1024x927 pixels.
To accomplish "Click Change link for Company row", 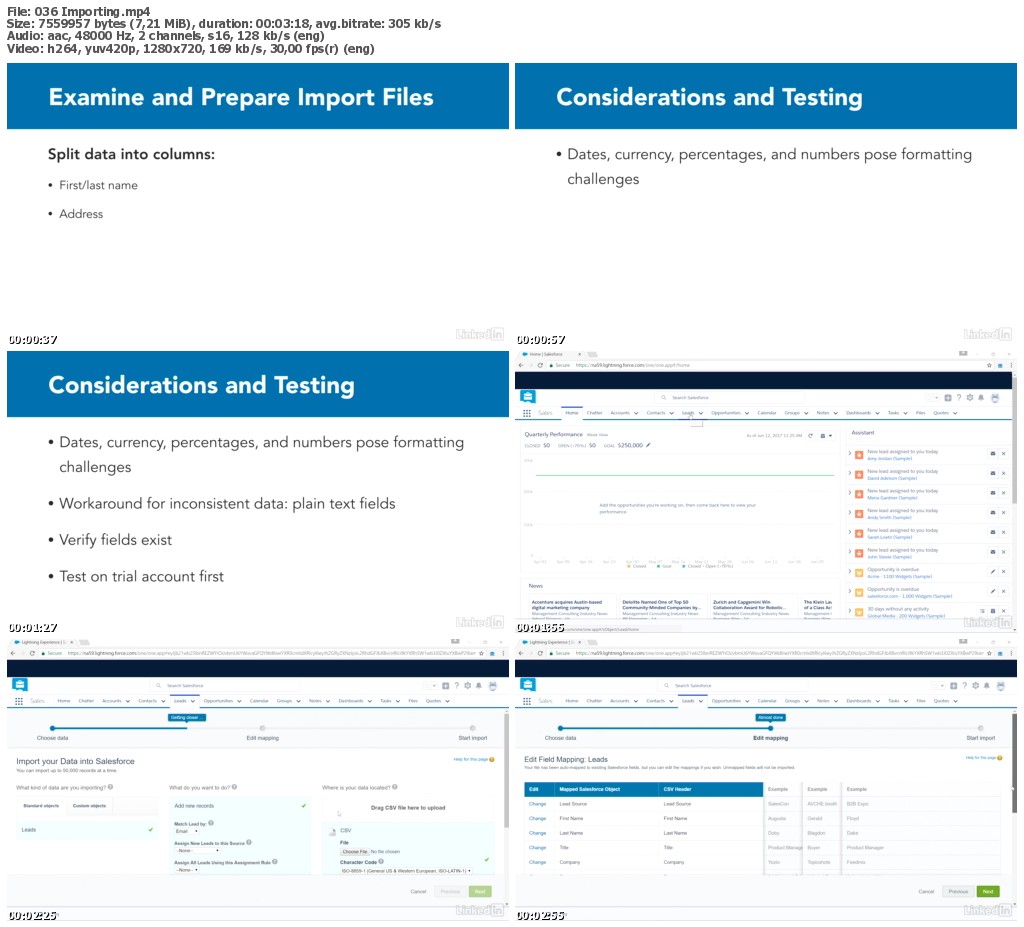I will 537,862.
